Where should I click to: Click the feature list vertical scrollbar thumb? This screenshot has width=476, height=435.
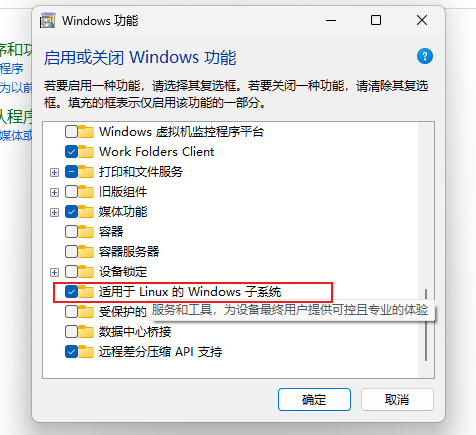pyautogui.click(x=426, y=325)
